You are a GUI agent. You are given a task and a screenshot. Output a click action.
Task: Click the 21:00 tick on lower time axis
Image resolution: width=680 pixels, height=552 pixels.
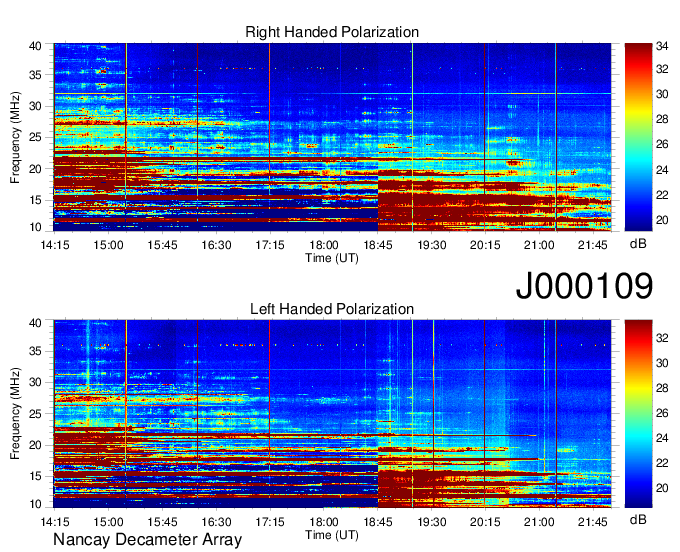[x=539, y=522]
